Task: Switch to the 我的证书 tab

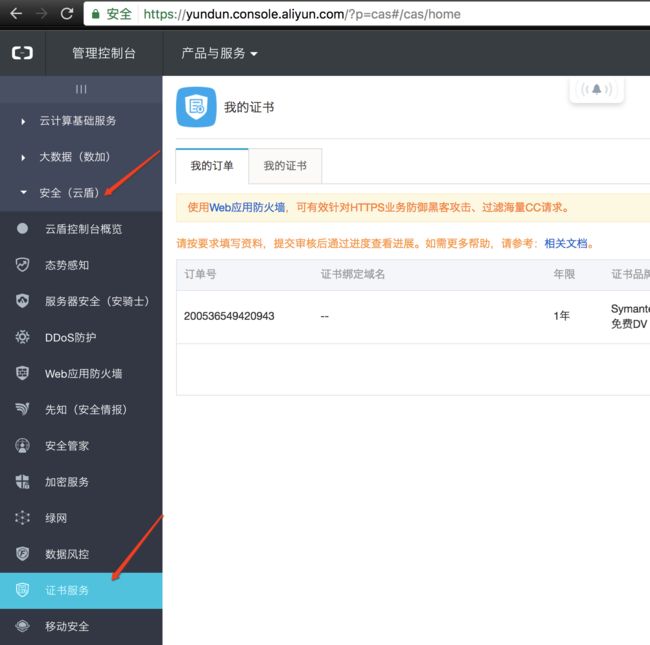Action: 285,166
